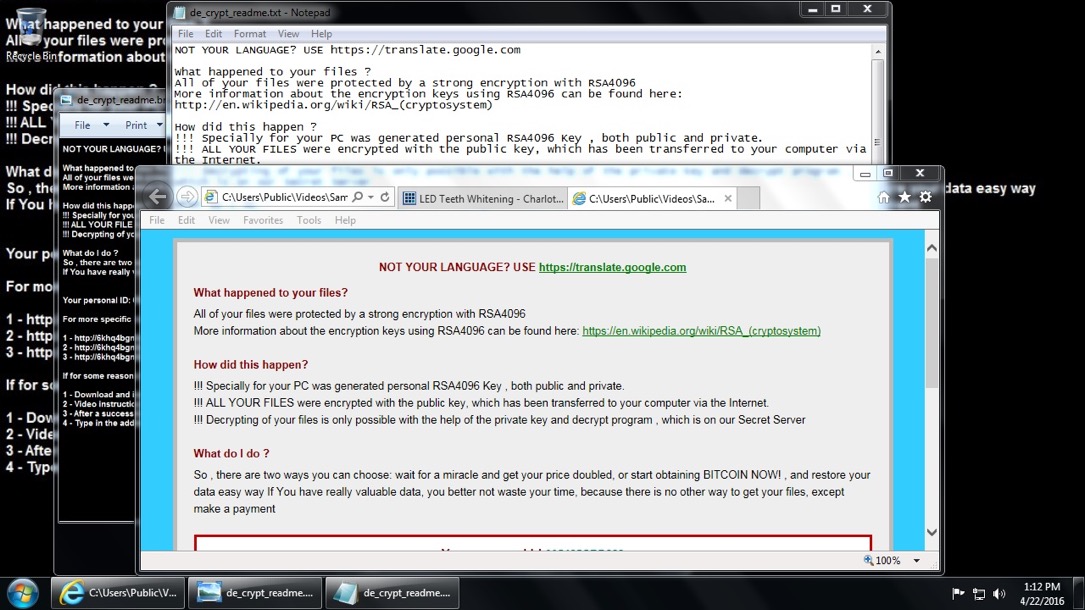Screen dimensions: 1085x610
Task: Click the browser Forward arrow button
Action: tap(187, 197)
